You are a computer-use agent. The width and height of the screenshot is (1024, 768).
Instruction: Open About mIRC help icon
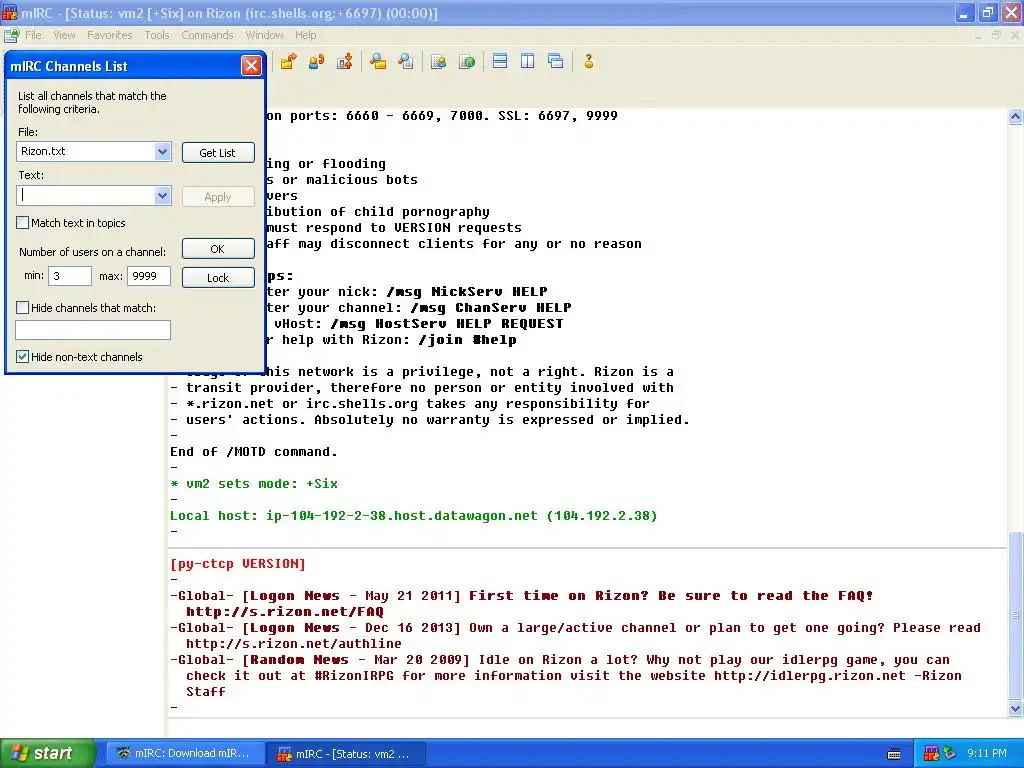pyautogui.click(x=588, y=61)
